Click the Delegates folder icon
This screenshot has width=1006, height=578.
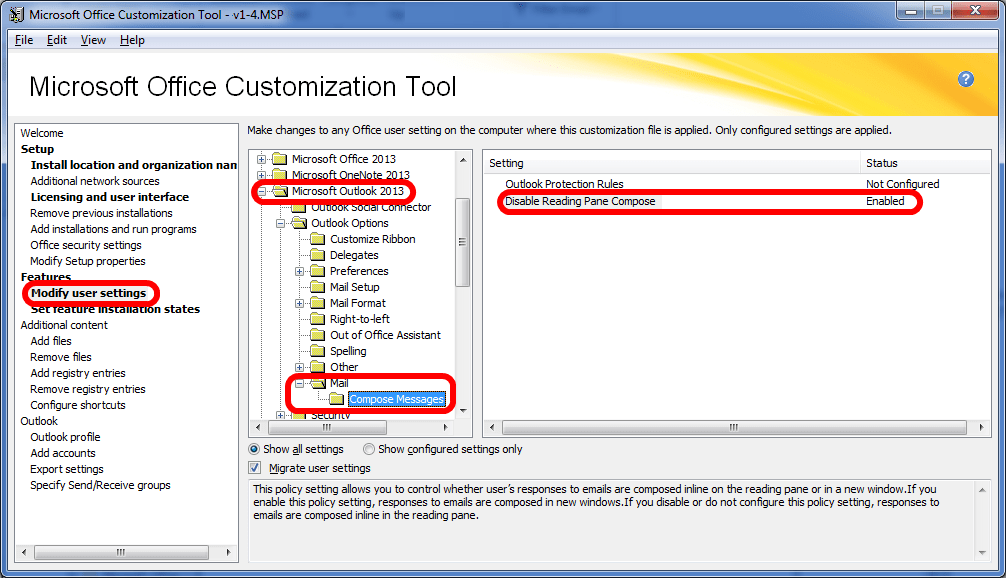318,255
